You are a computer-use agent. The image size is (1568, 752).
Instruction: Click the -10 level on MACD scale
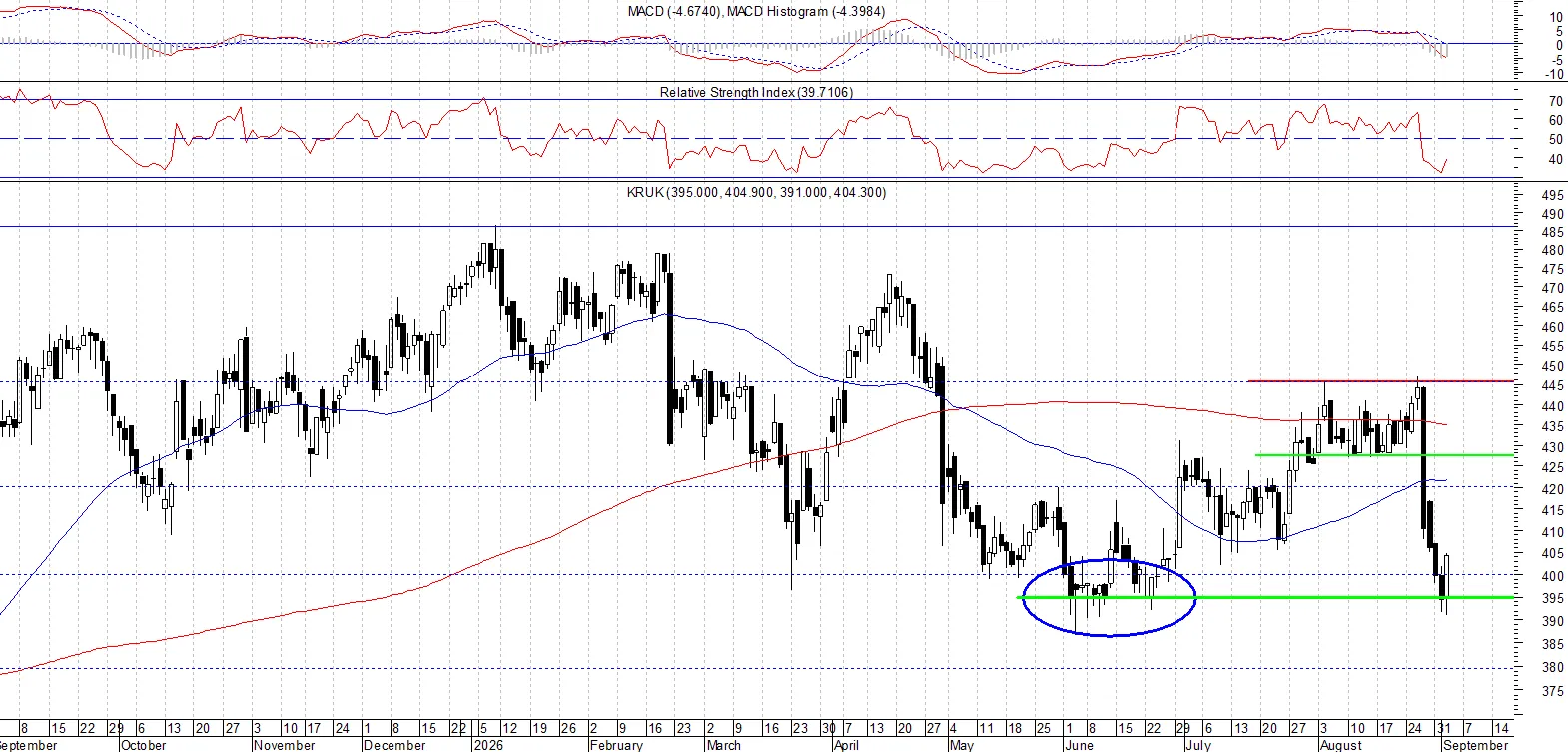point(1554,74)
